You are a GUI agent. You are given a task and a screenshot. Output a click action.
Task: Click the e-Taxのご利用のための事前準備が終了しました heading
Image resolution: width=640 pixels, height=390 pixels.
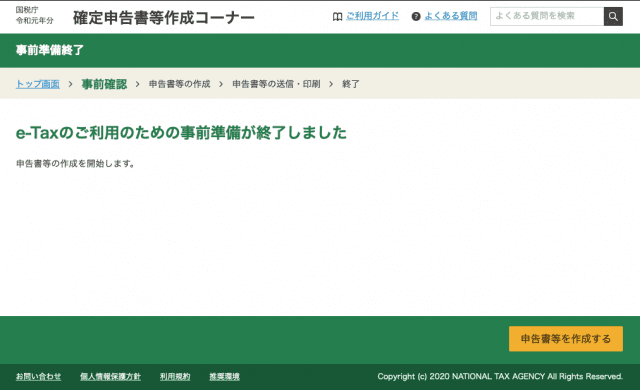coord(181,133)
